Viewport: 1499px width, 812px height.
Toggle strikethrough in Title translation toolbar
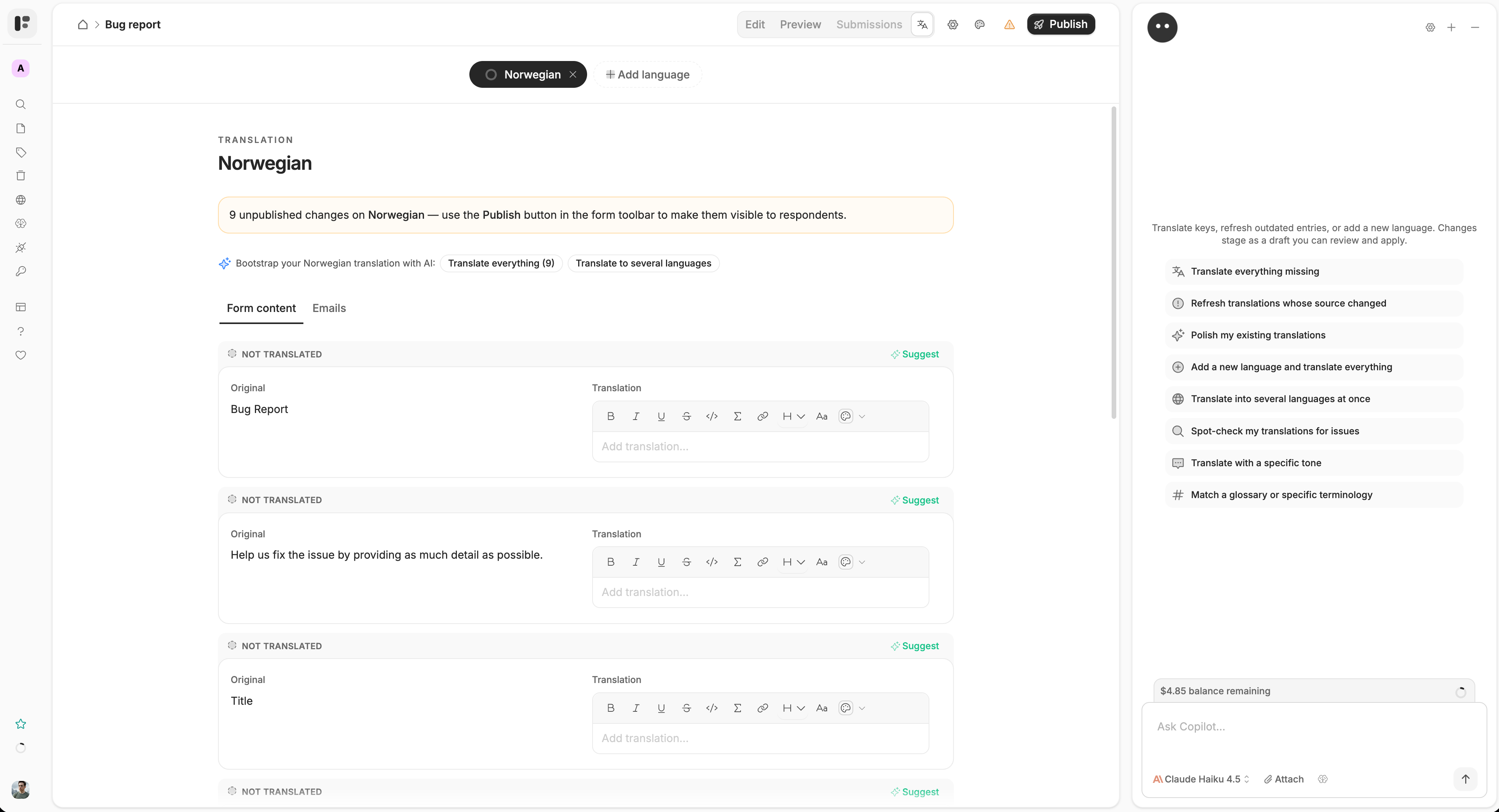(x=687, y=709)
